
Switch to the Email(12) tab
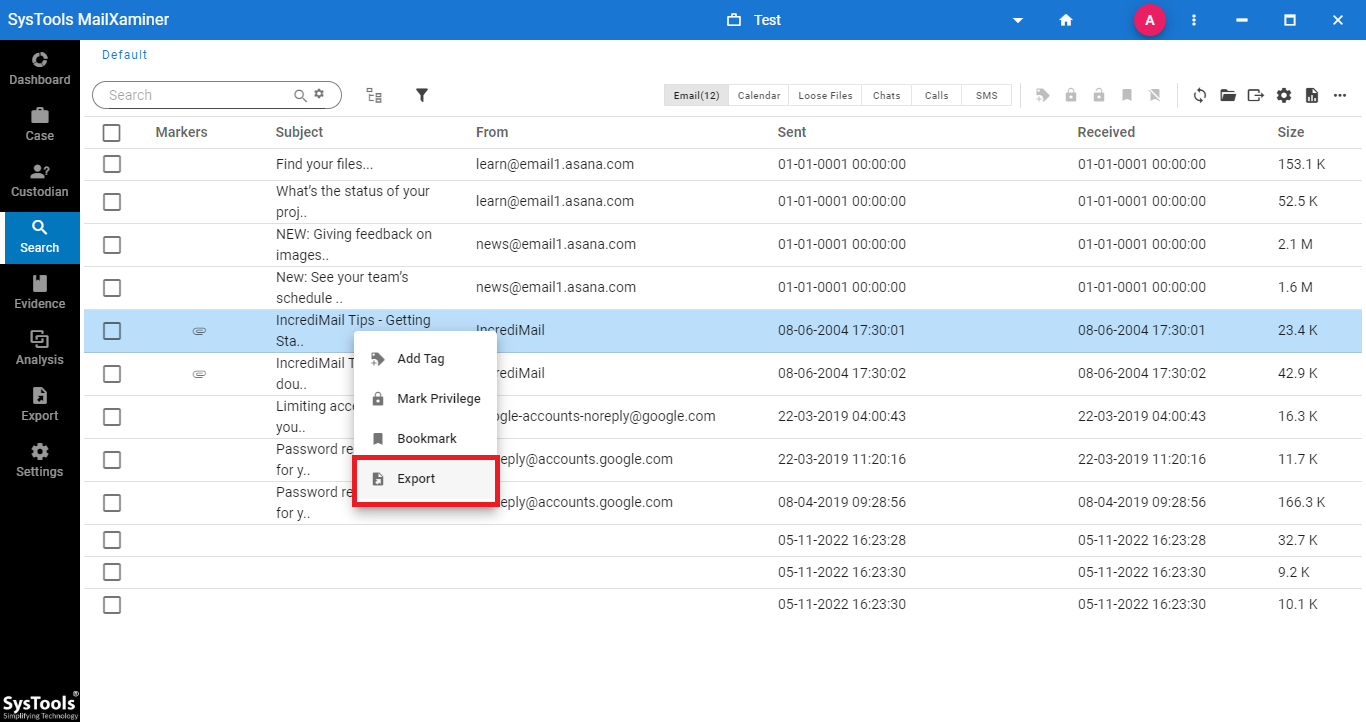(x=696, y=95)
